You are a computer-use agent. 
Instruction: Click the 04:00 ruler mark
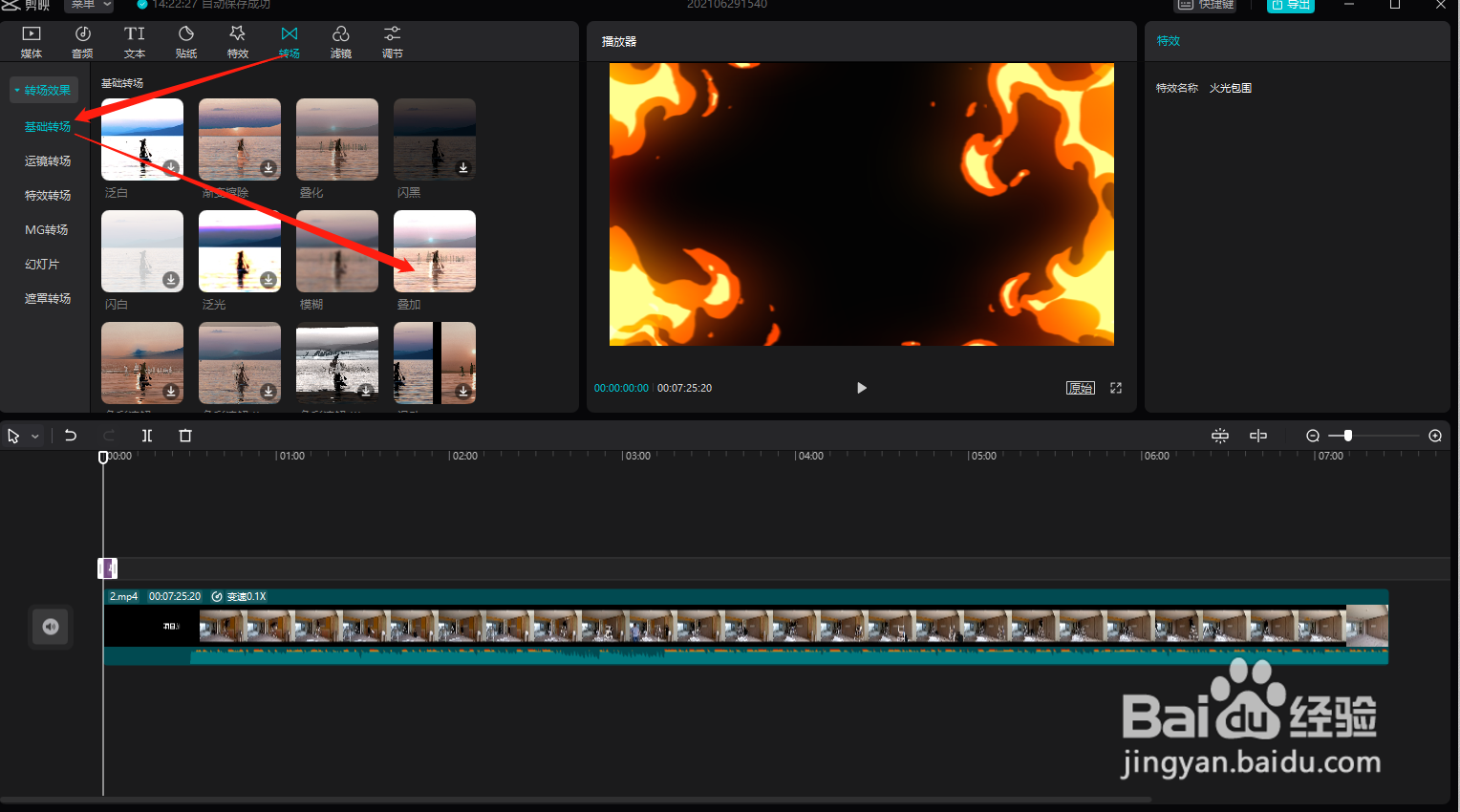810,456
